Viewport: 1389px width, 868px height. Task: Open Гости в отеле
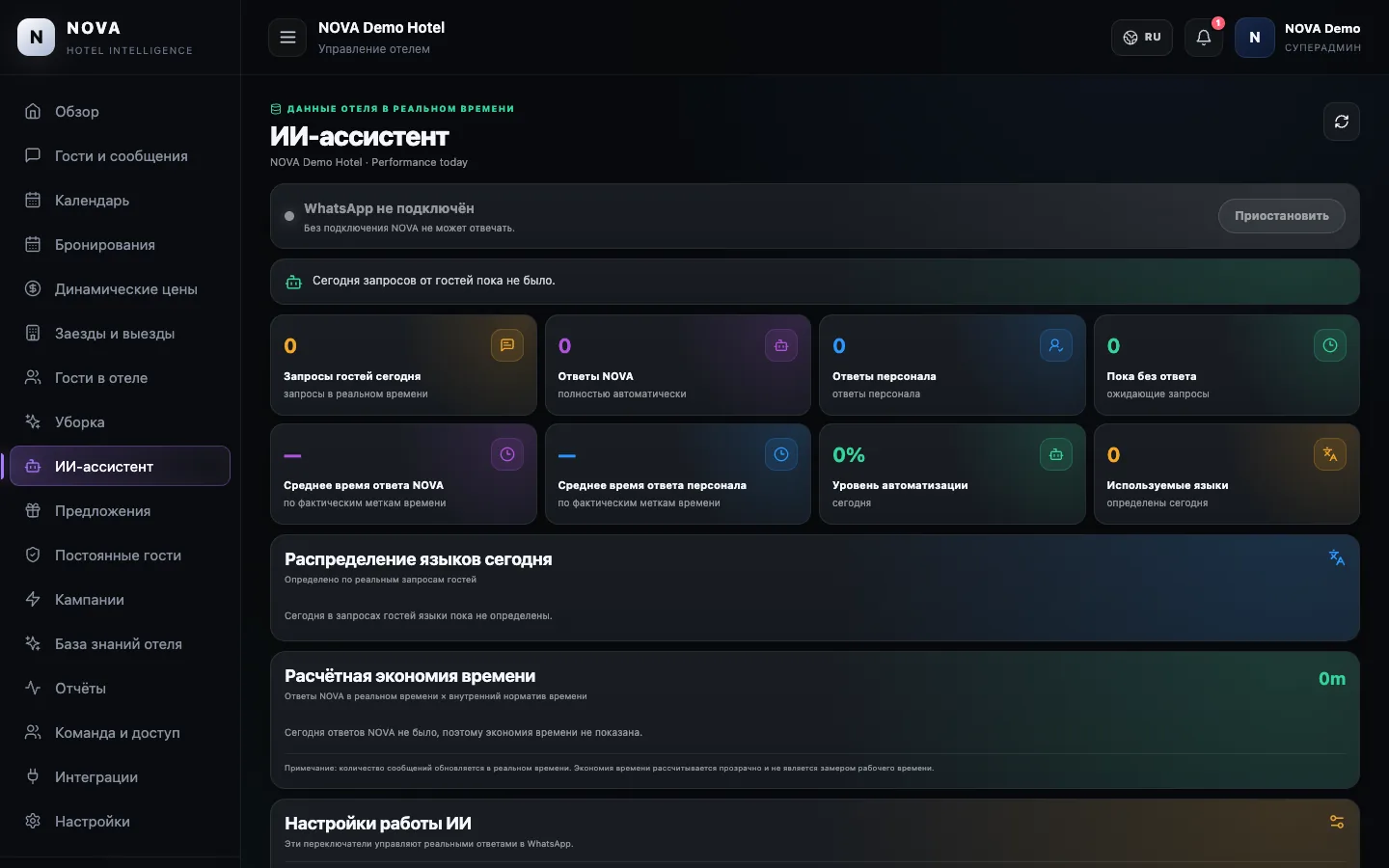tap(120, 378)
